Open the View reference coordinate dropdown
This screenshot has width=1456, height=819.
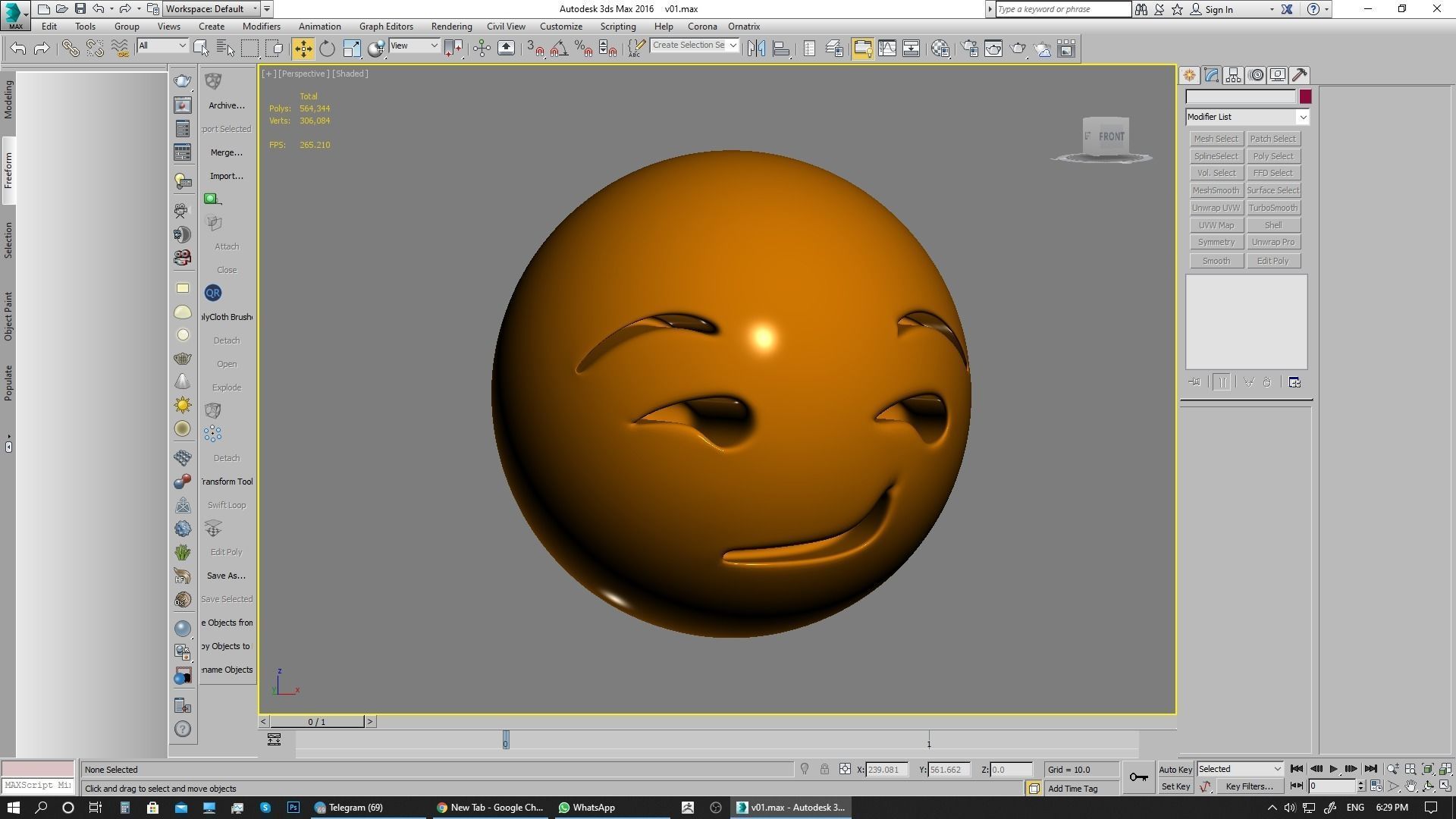tap(414, 45)
